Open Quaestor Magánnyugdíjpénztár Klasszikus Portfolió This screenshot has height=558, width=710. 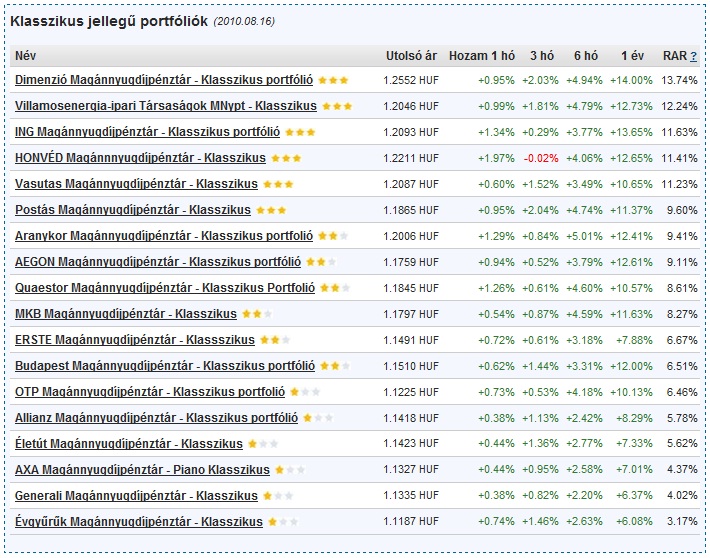pos(165,288)
